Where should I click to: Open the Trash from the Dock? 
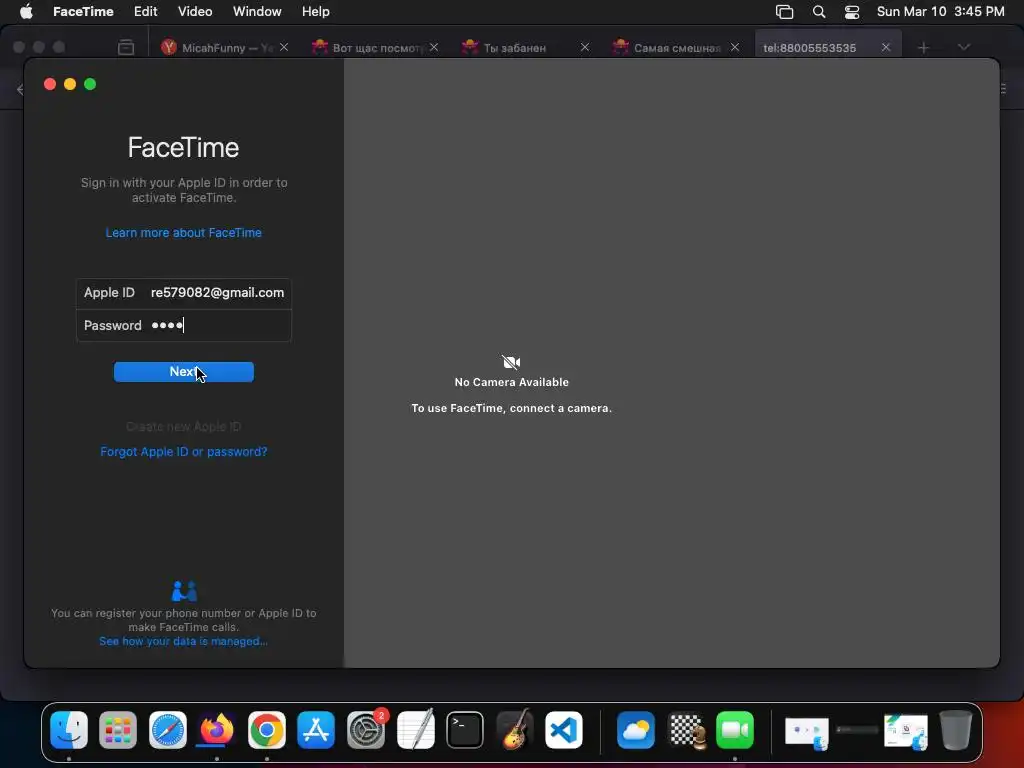pyautogui.click(x=955, y=729)
